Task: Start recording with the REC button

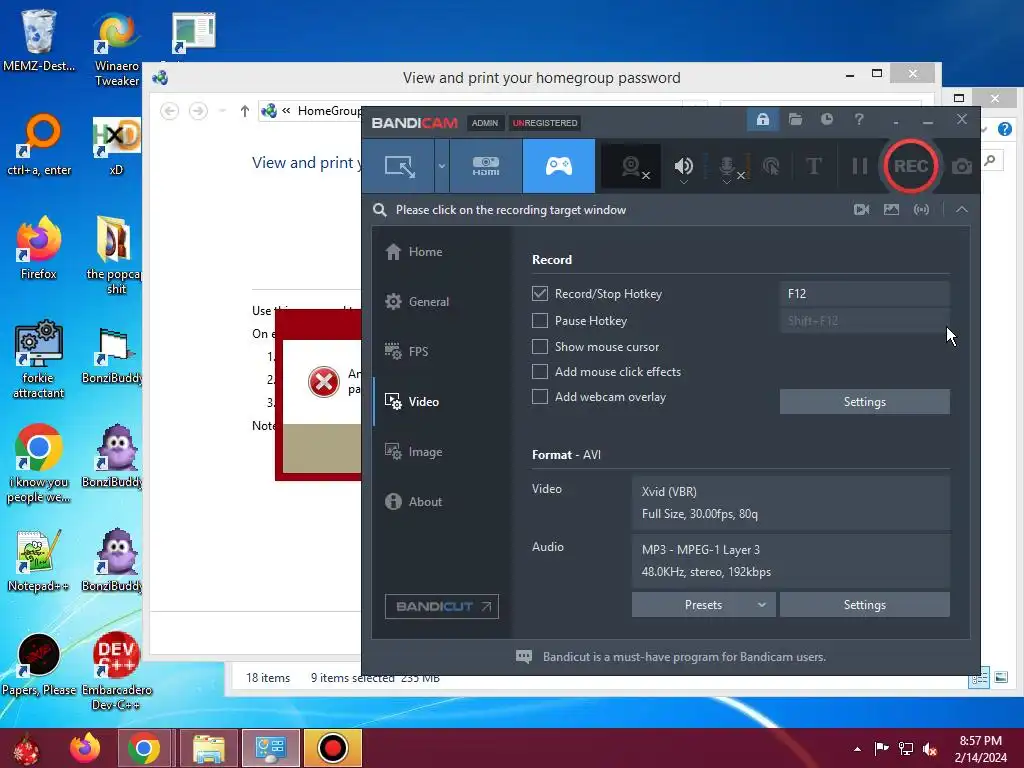Action: click(x=910, y=166)
